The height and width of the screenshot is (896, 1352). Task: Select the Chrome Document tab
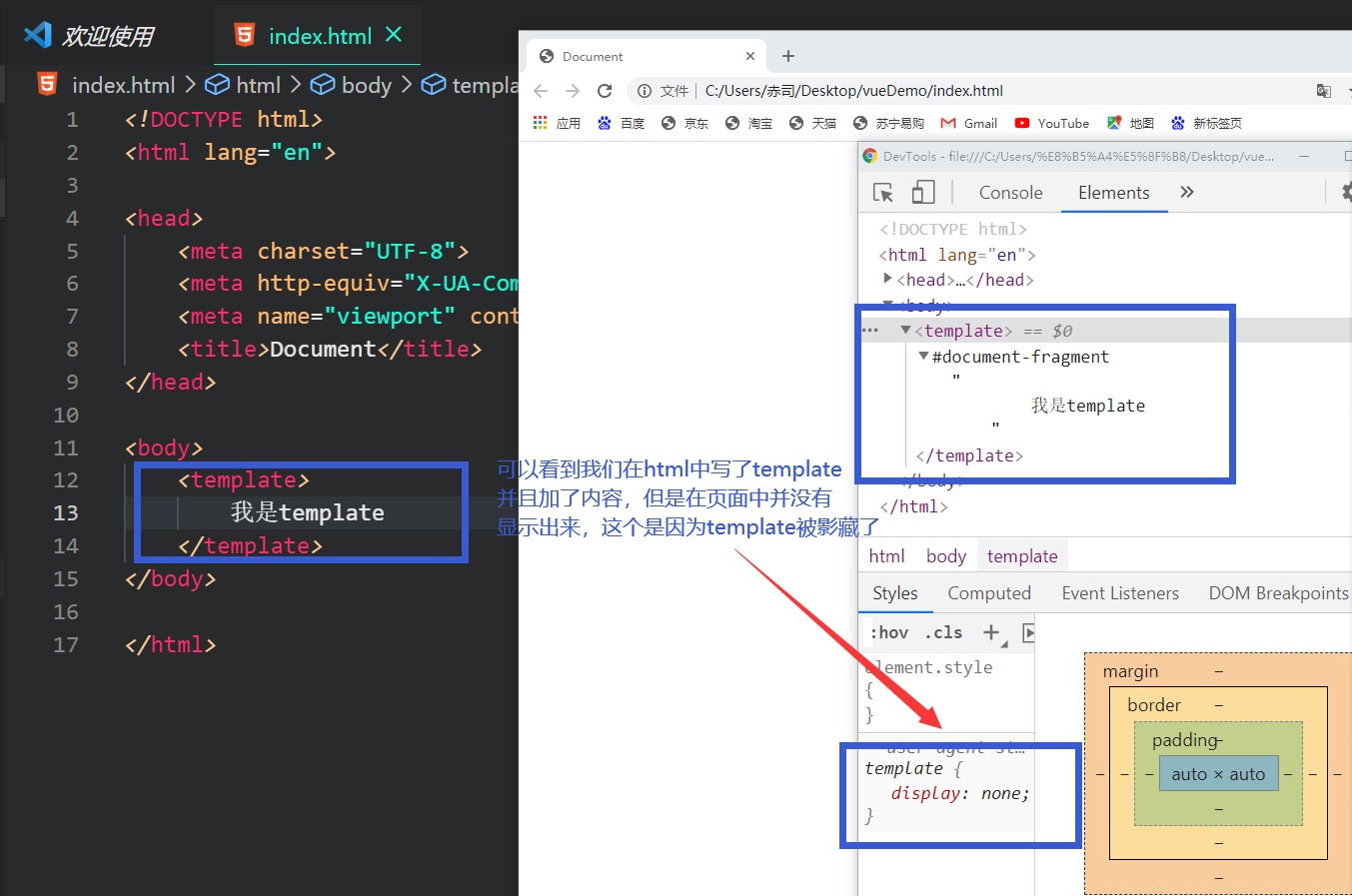pos(645,56)
